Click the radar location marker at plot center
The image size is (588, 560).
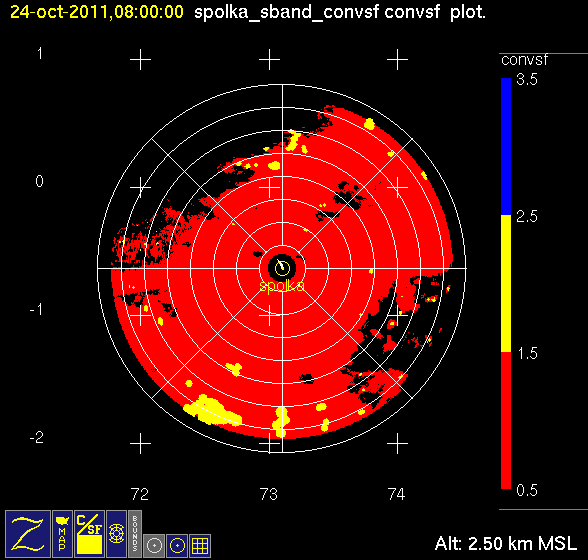click(282, 268)
